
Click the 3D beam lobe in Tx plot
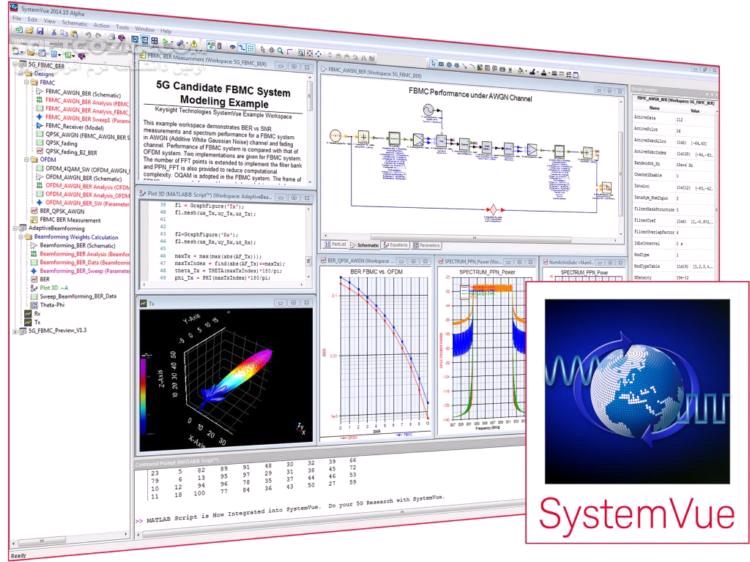(x=238, y=377)
